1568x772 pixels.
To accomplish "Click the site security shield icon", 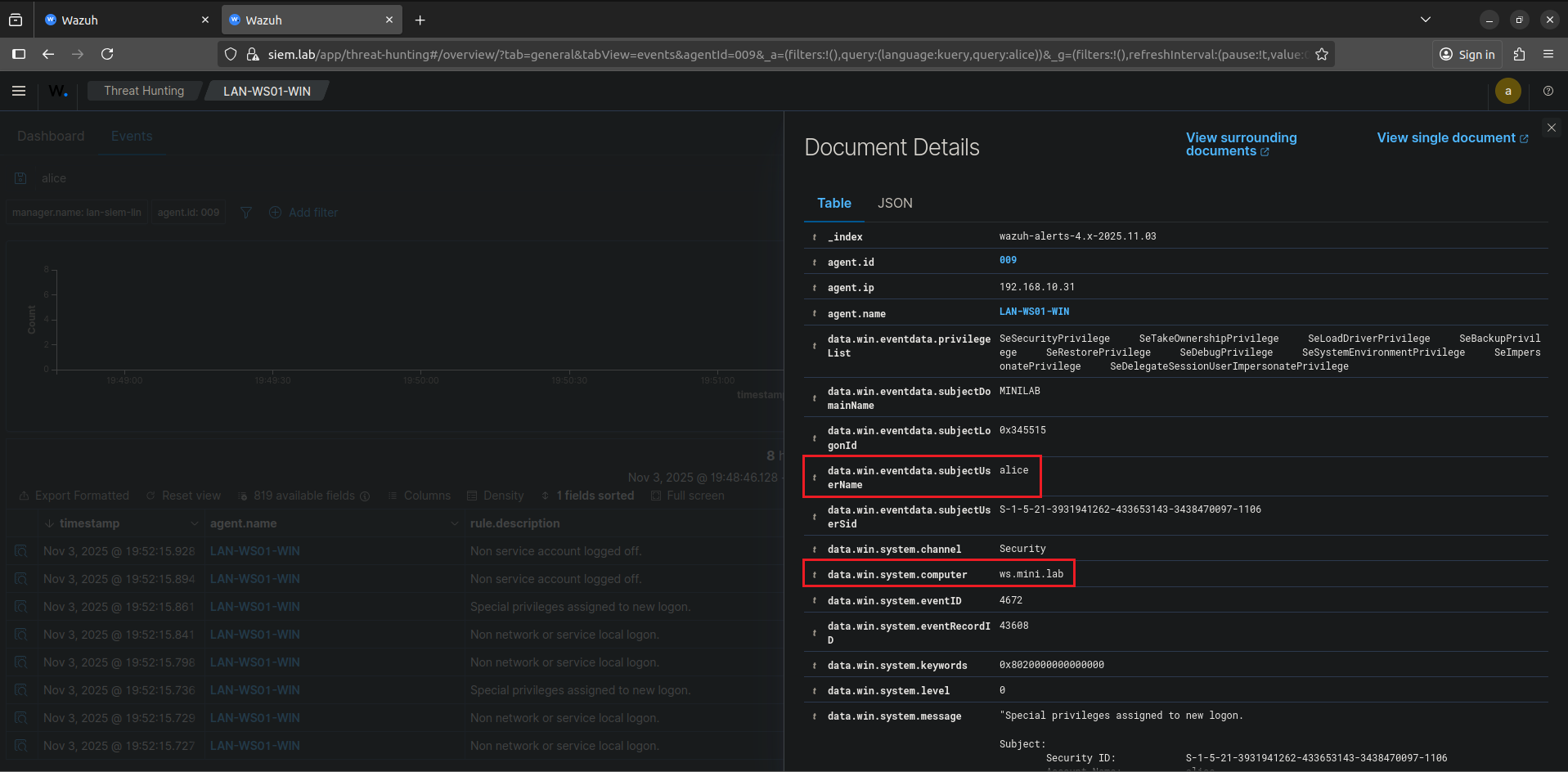I will coord(231,54).
